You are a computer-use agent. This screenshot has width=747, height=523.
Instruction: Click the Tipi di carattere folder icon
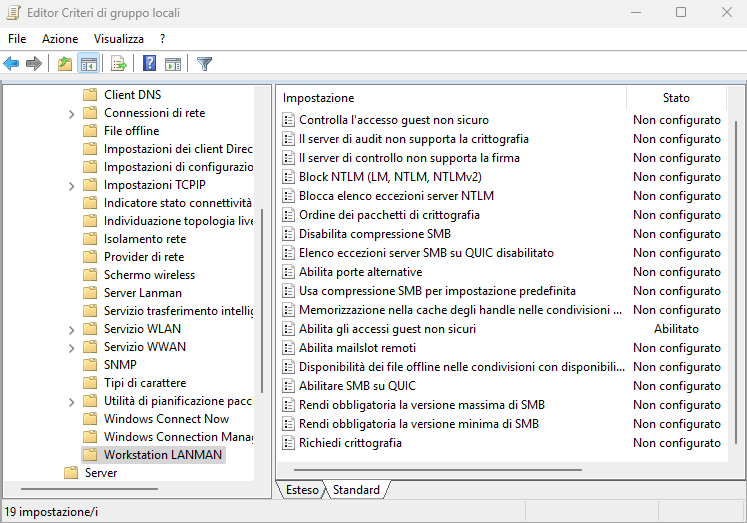pyautogui.click(x=90, y=383)
